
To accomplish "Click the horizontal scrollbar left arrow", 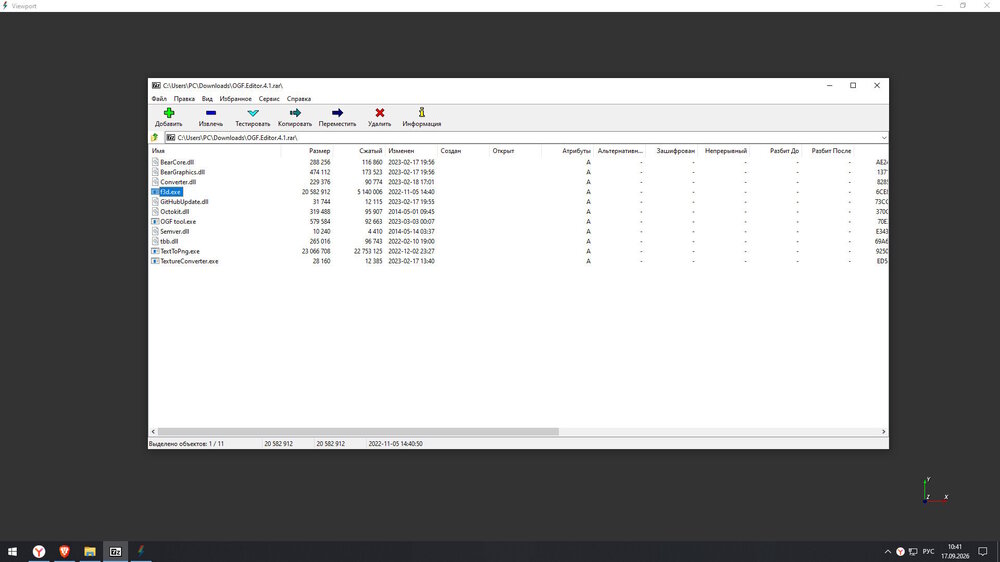I will (x=152, y=432).
